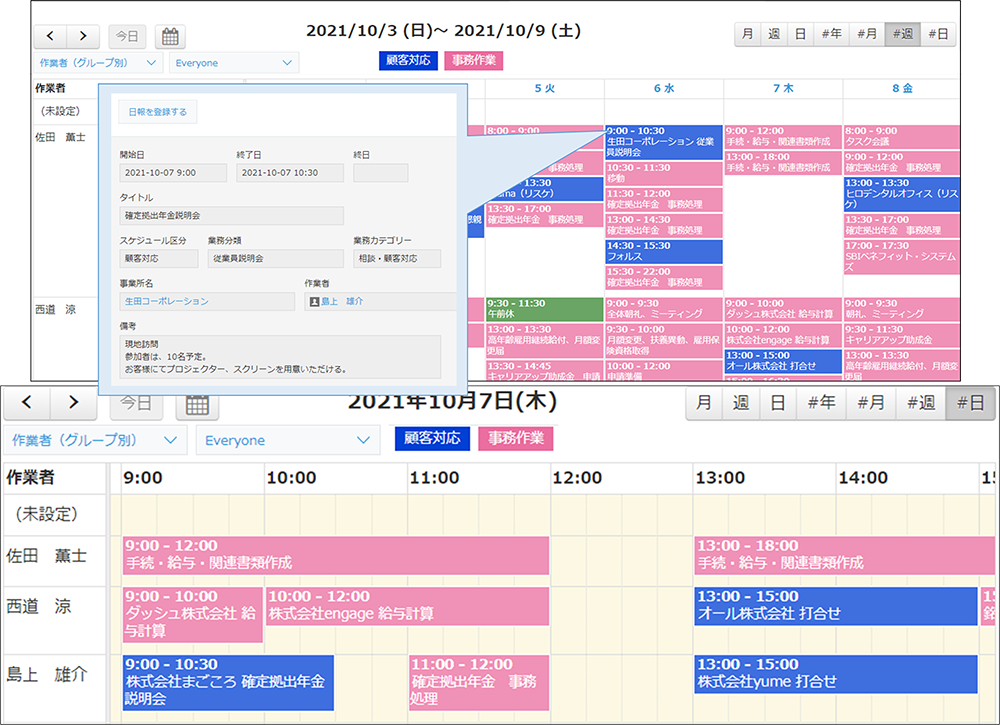
Task: Open calendar picker icon in lower daily view
Action: pos(197,404)
